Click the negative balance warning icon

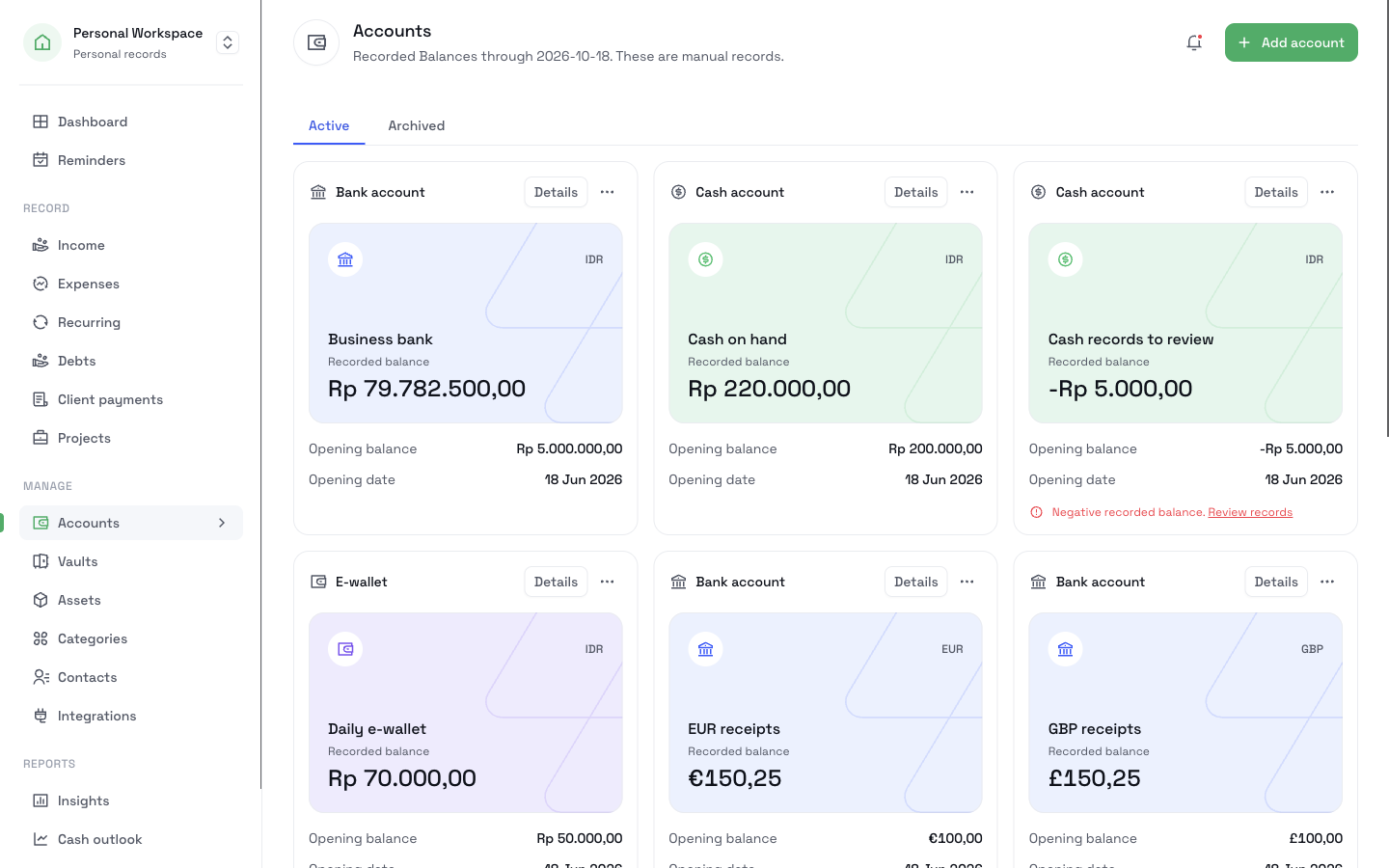coord(1037,512)
